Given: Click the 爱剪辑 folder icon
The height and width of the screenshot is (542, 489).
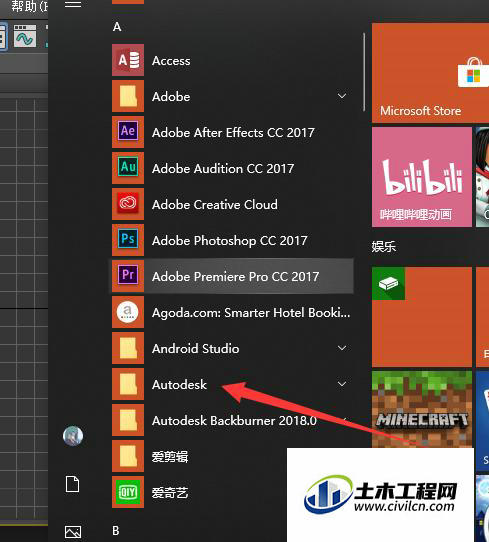Looking at the screenshot, I should pyautogui.click(x=128, y=456).
